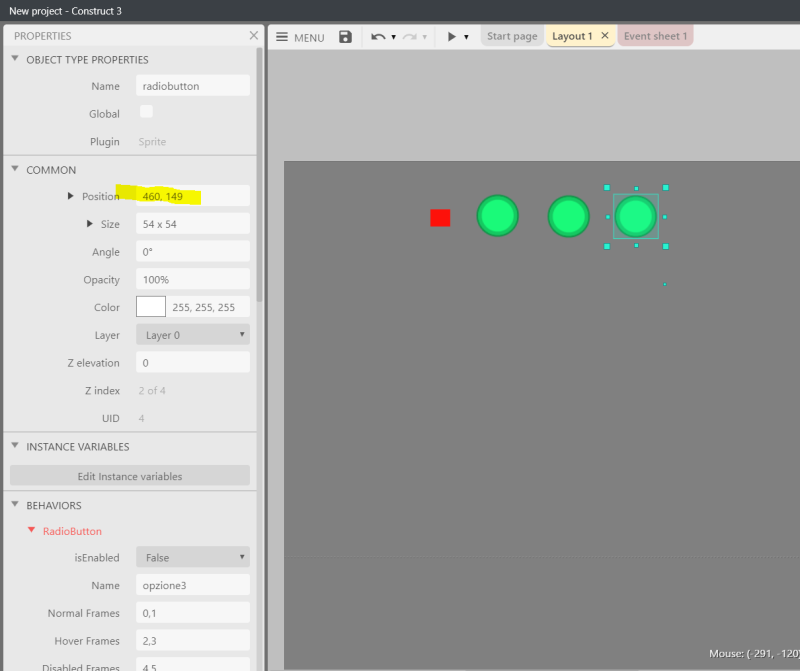Collapse the Object Type Properties section
The image size is (800, 671).
coord(15,59)
